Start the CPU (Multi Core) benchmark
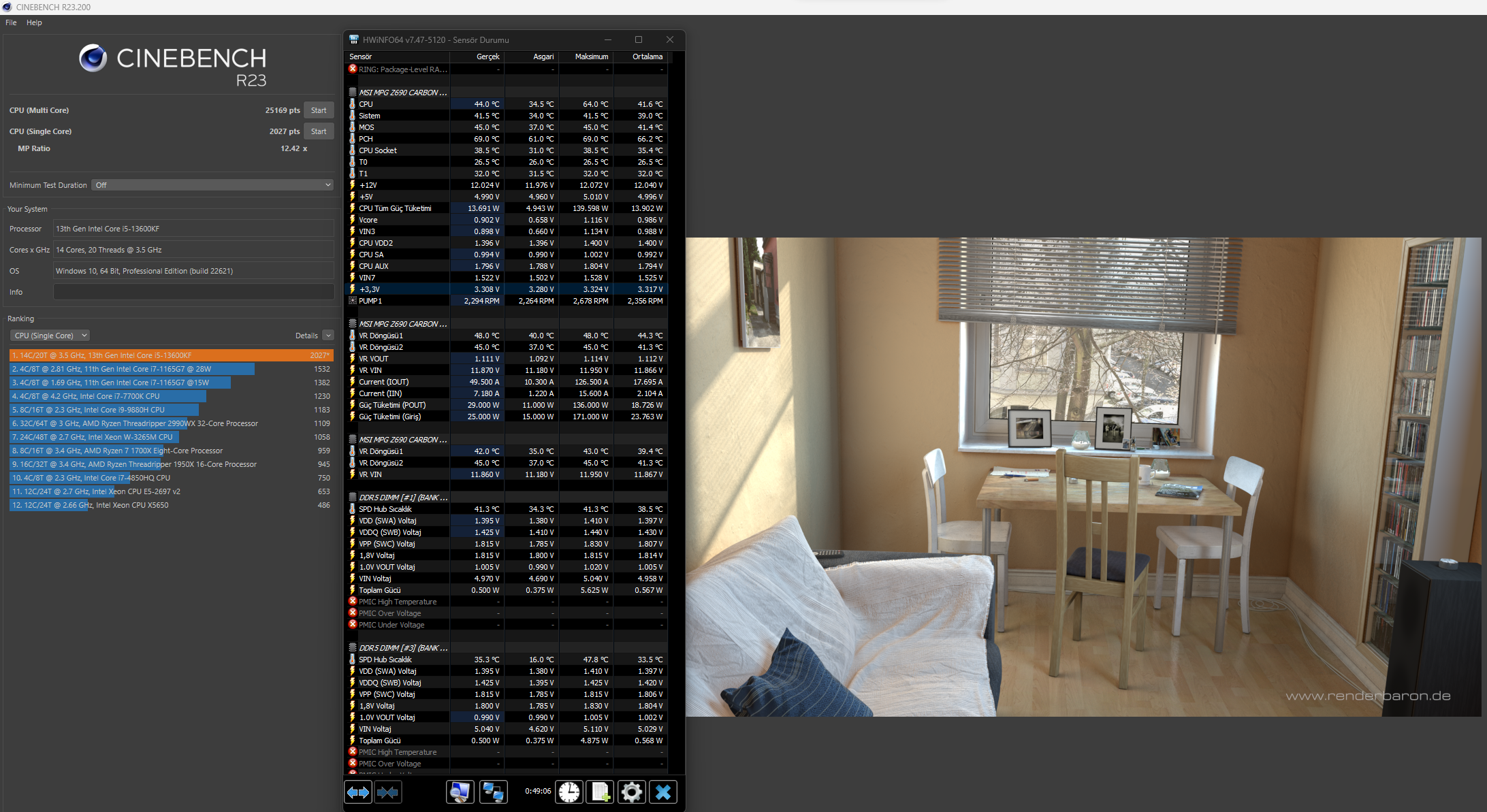Image resolution: width=1487 pixels, height=812 pixels. pos(319,110)
